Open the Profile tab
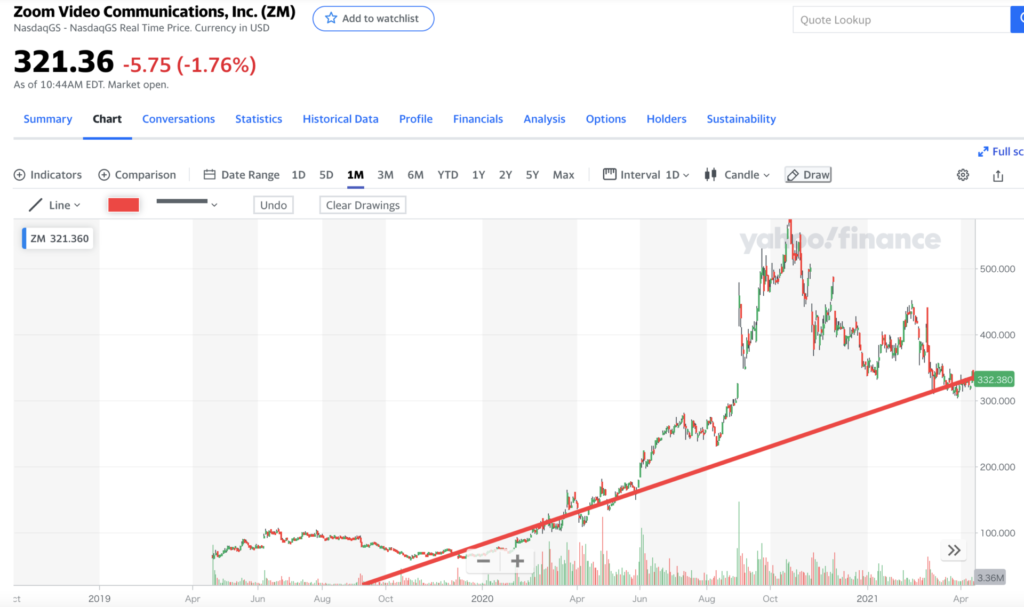The width and height of the screenshot is (1024, 607). pos(415,119)
